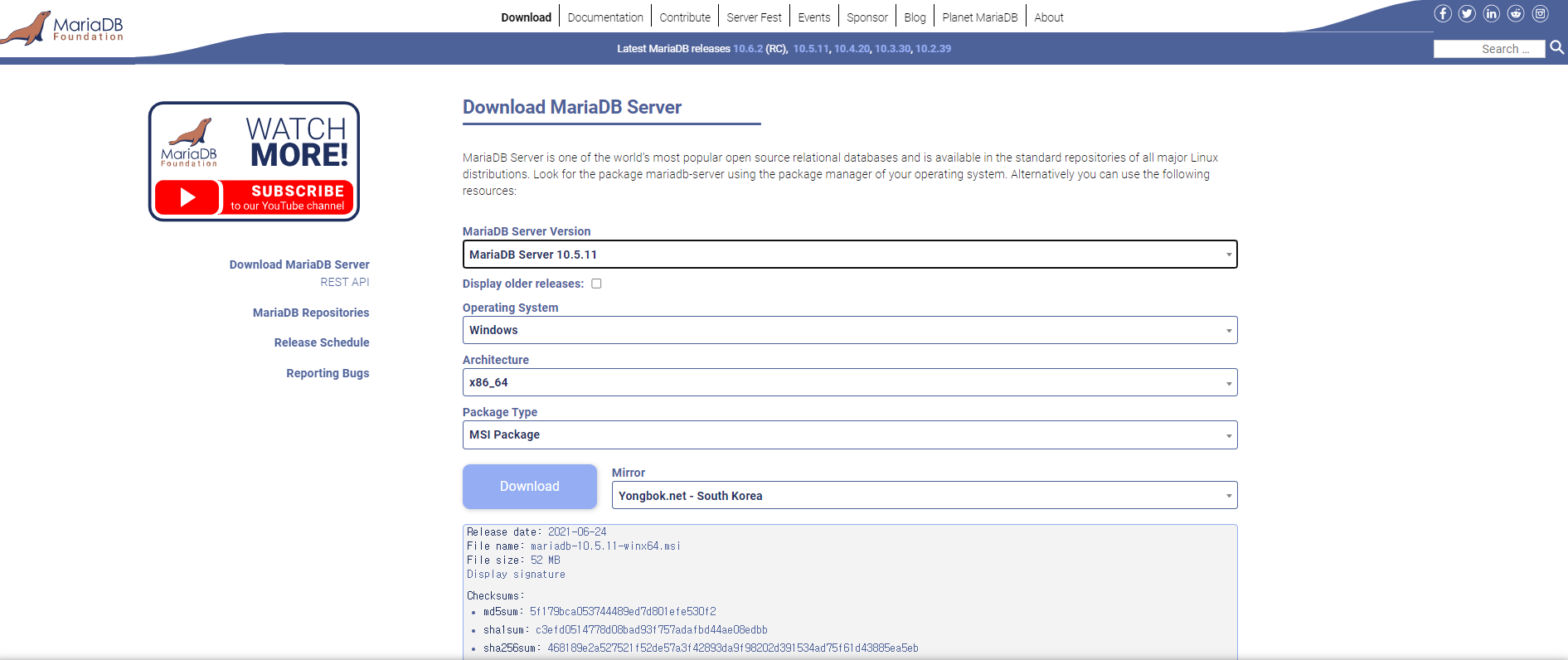Go to MariaDB Repositories sidebar link

coord(311,313)
